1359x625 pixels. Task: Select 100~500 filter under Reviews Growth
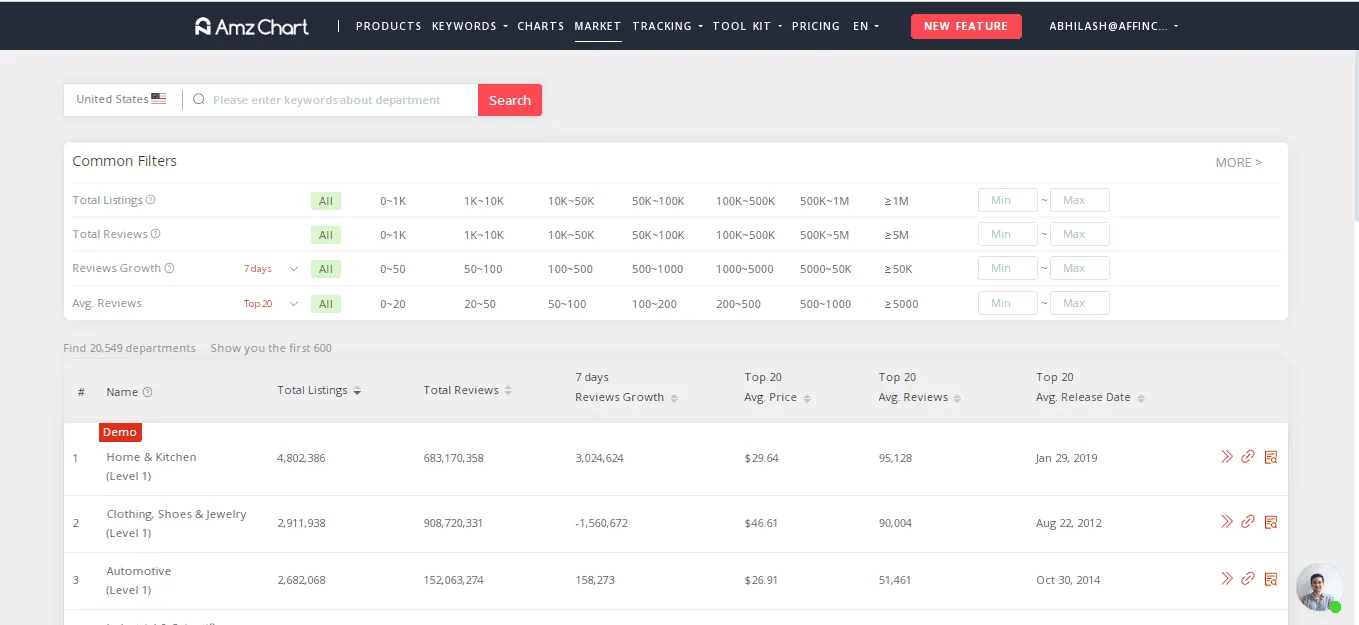click(568, 268)
